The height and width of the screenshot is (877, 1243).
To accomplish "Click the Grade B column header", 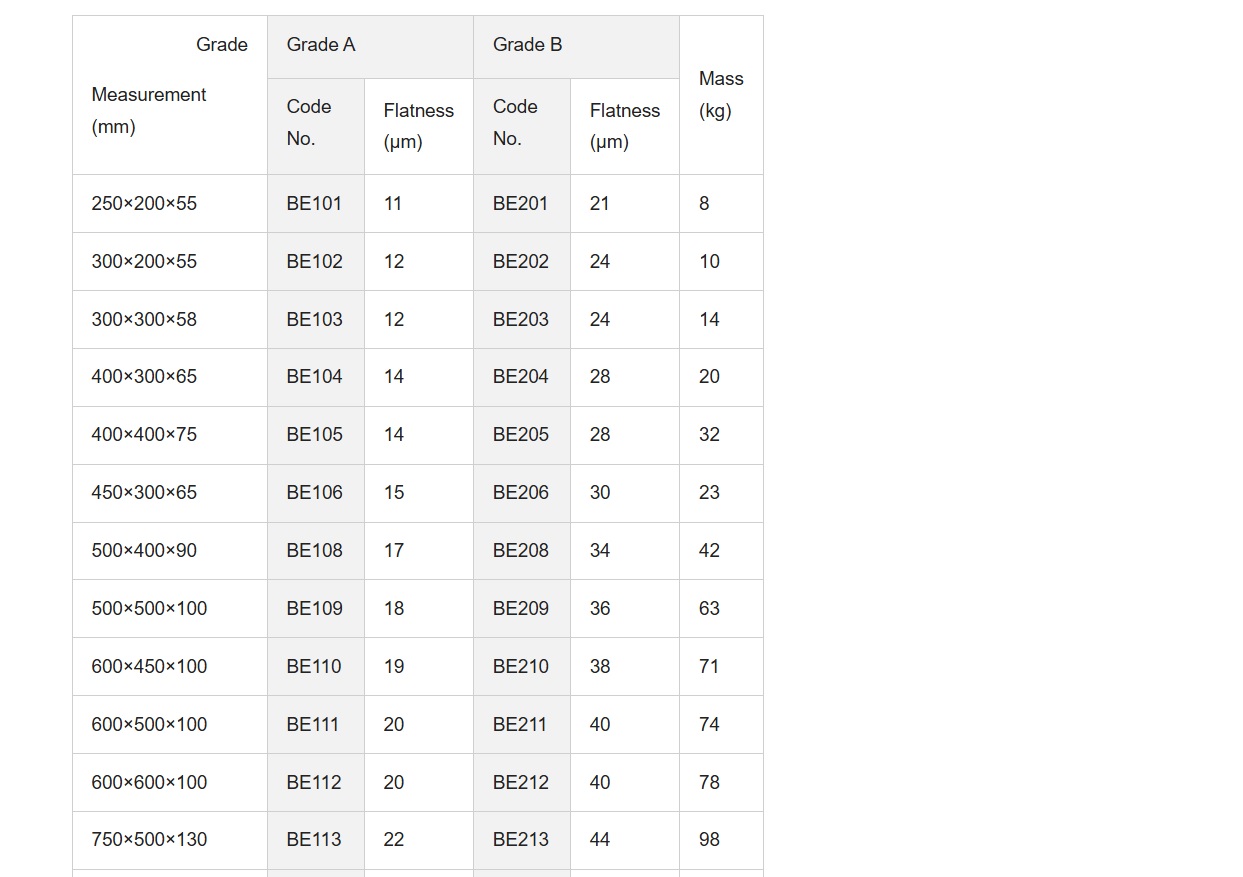I will 576,46.
